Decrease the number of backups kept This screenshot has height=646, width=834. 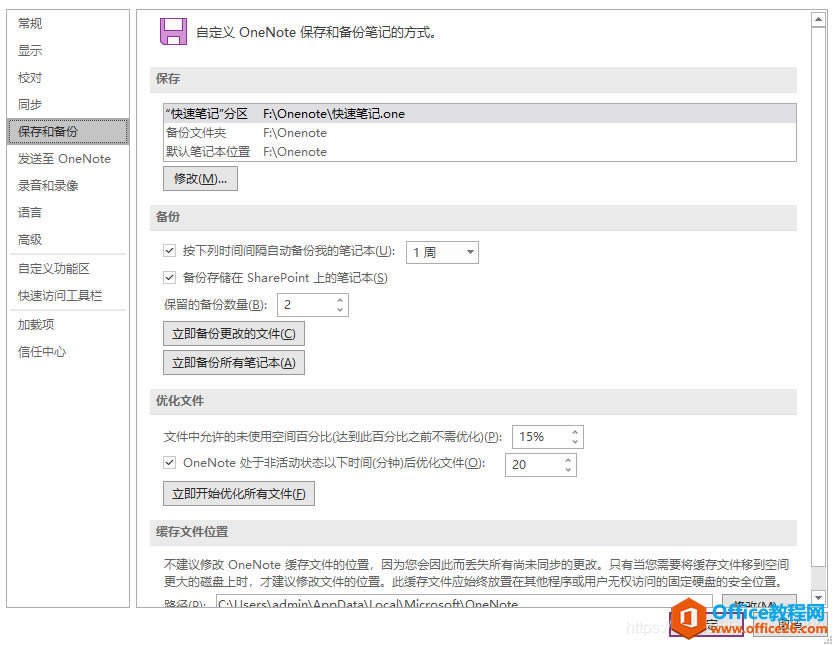point(340,310)
